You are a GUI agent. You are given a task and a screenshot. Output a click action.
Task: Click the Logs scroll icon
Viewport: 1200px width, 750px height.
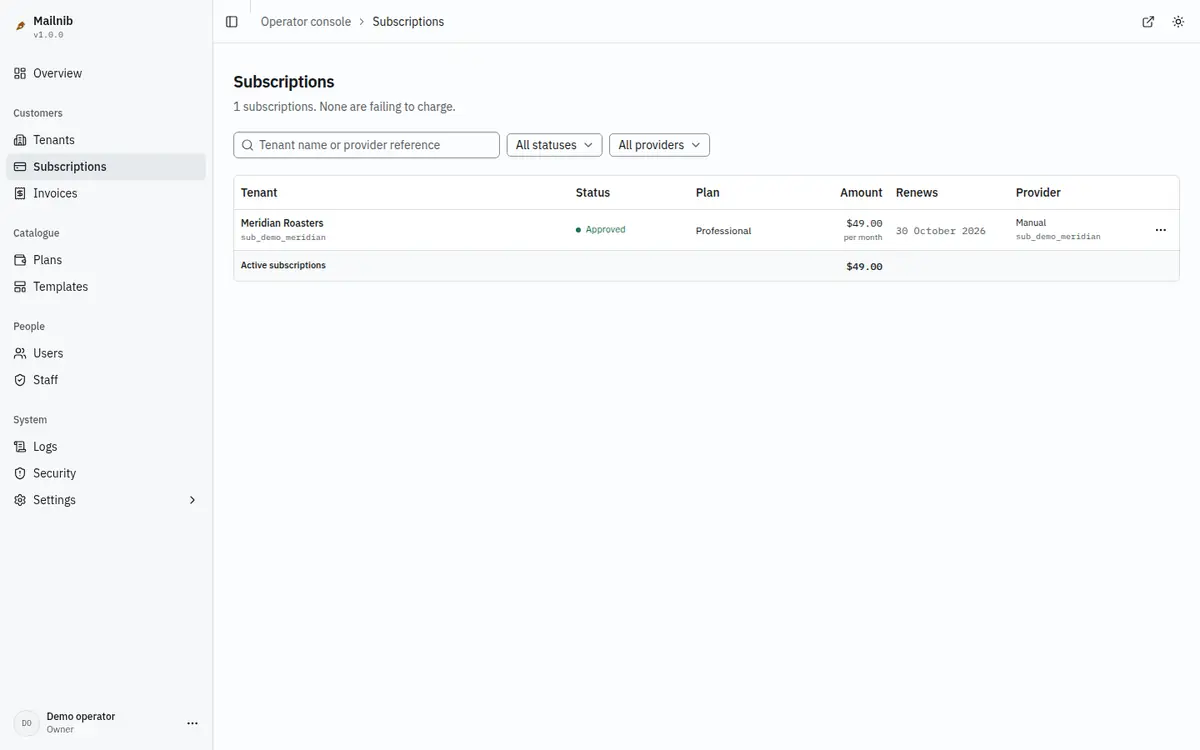pos(20,447)
